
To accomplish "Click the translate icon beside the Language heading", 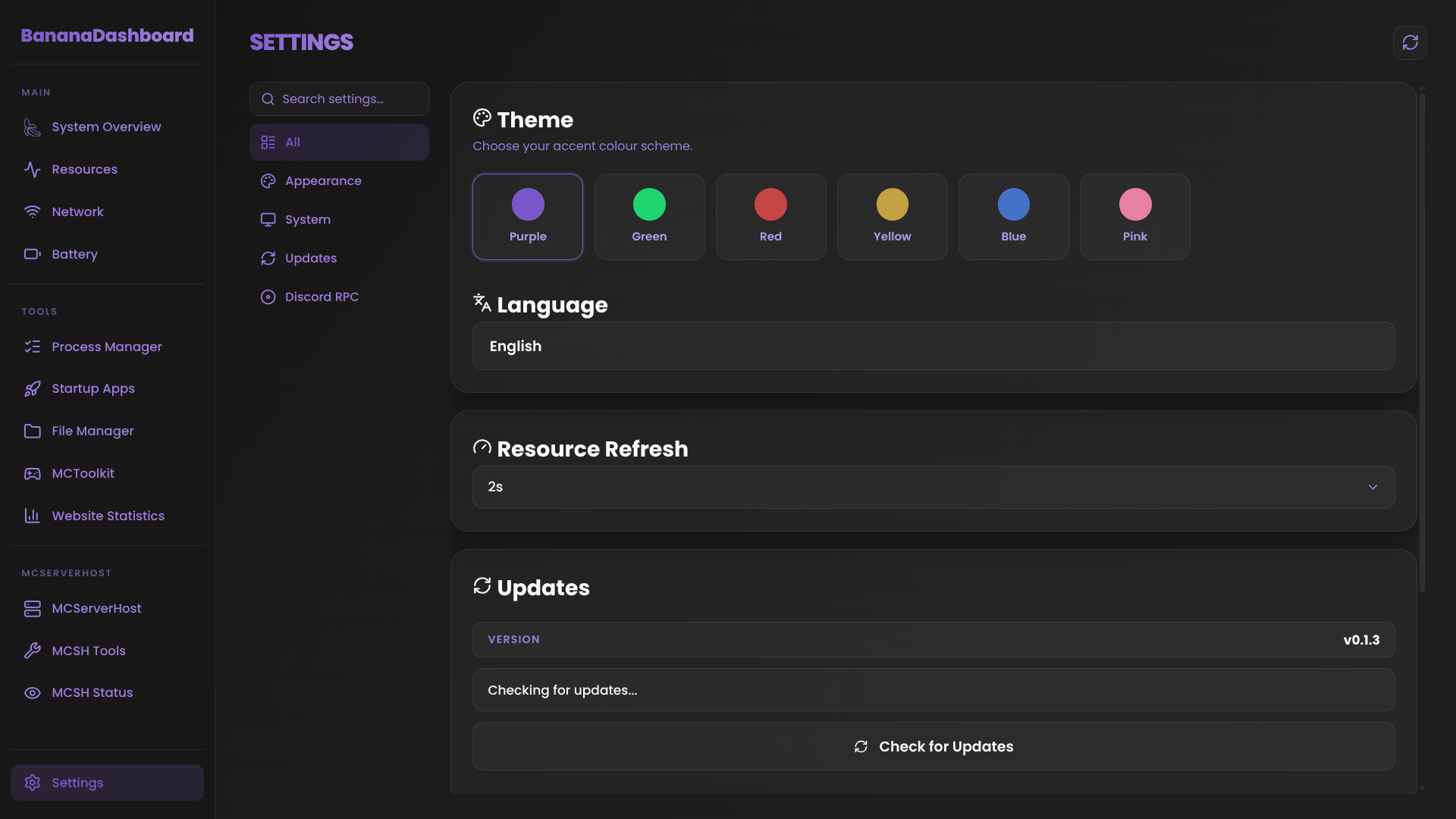I will click(482, 303).
